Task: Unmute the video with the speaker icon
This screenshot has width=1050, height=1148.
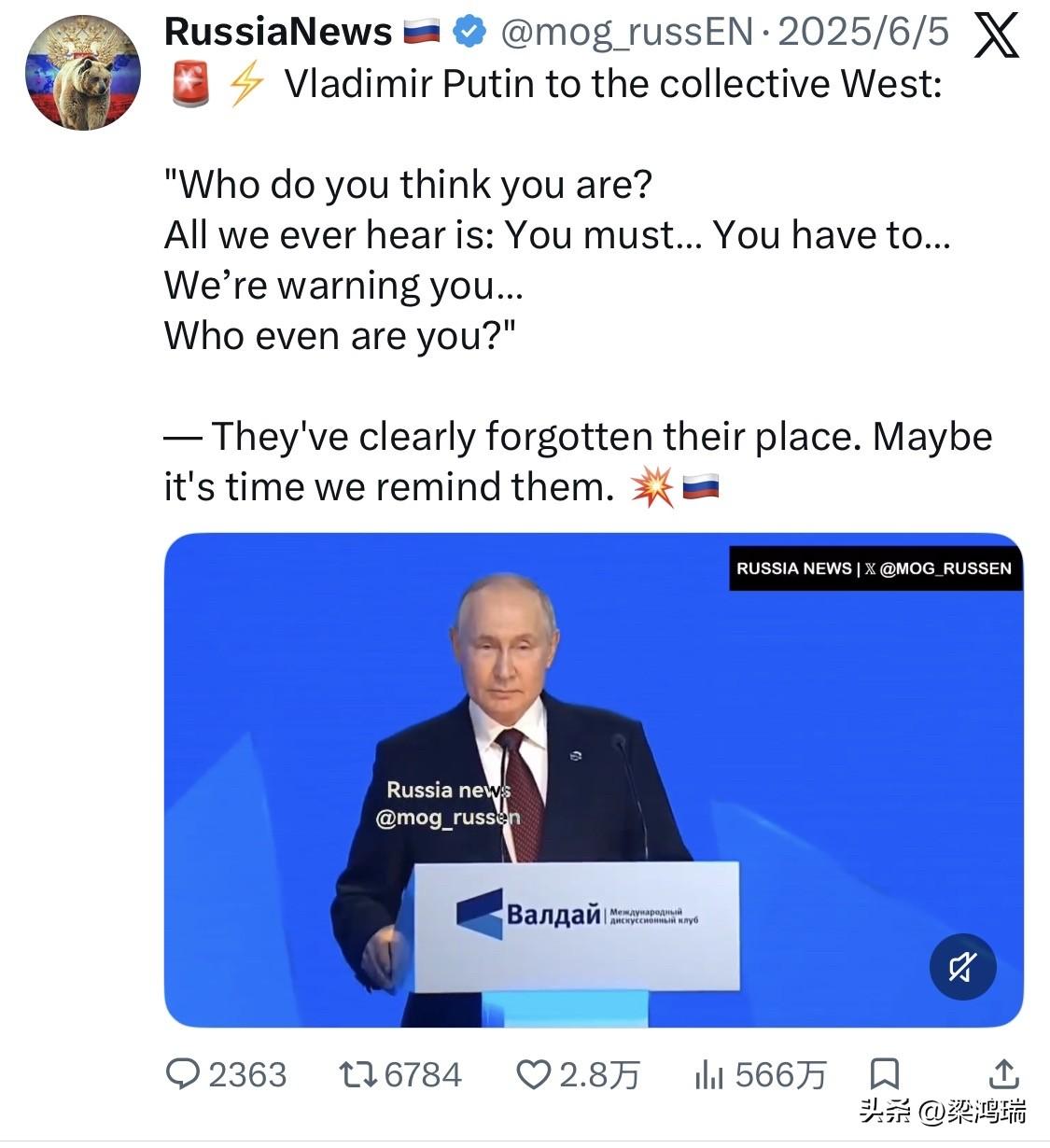Action: [961, 968]
